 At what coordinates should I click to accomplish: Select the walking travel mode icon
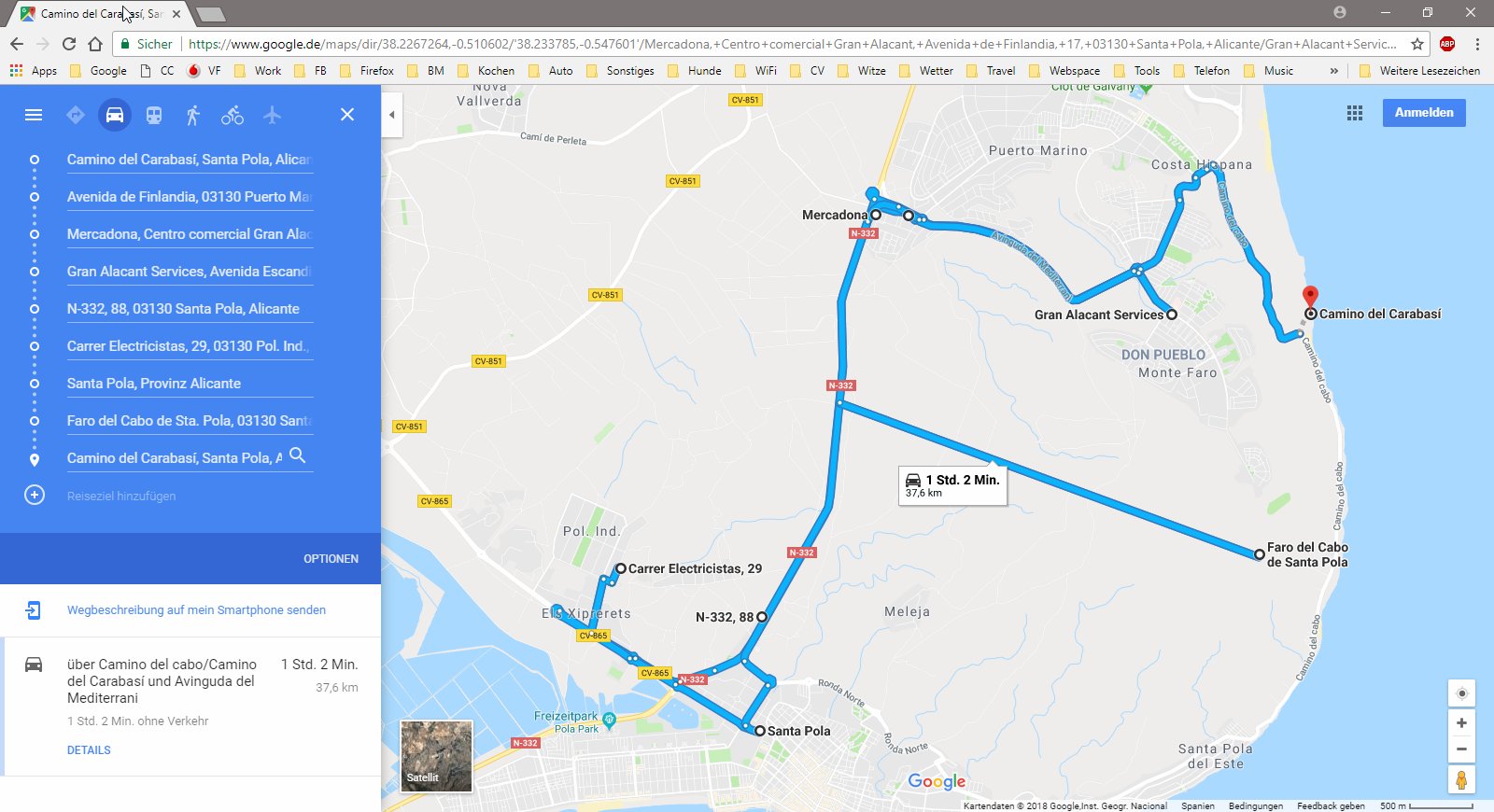coord(192,115)
